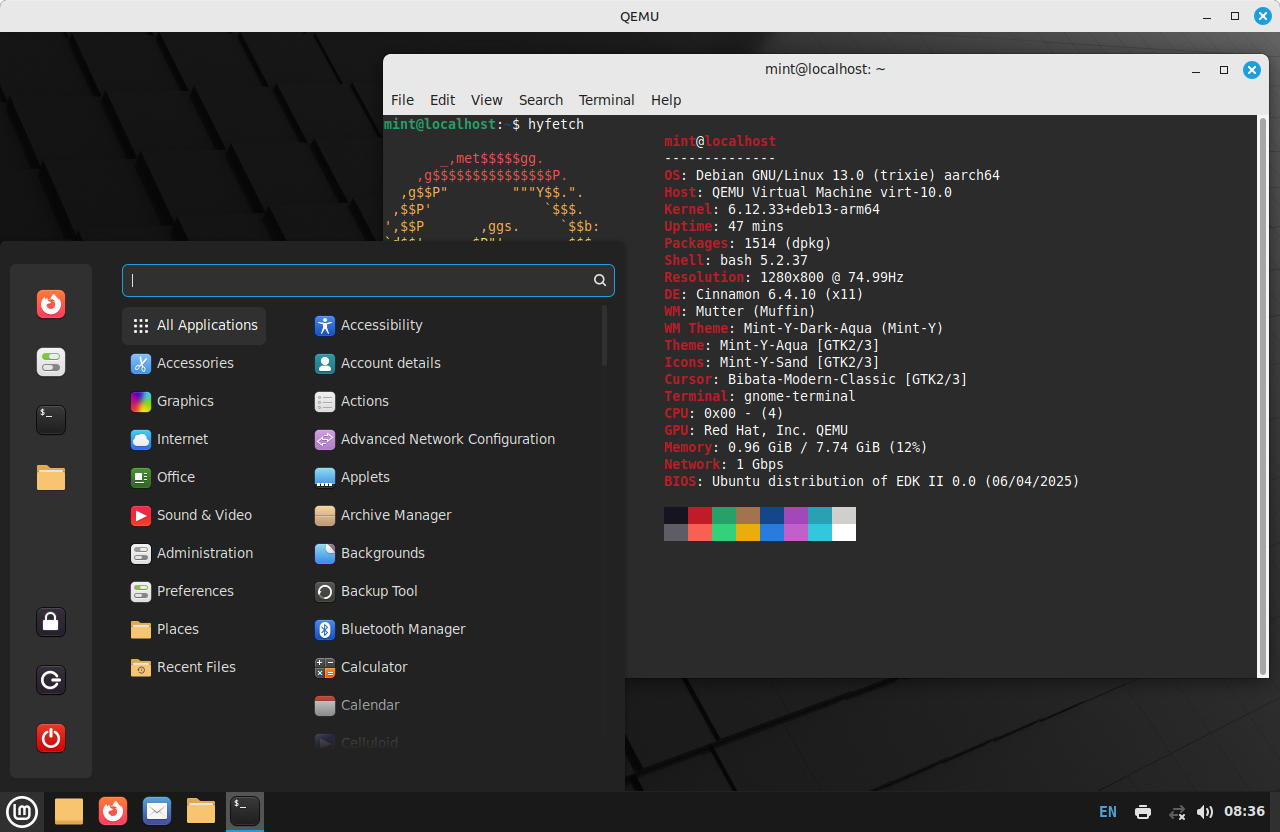Screen dimensions: 1280x832
Task: Click the purple color block in hyfetch output
Action: (x=796, y=516)
